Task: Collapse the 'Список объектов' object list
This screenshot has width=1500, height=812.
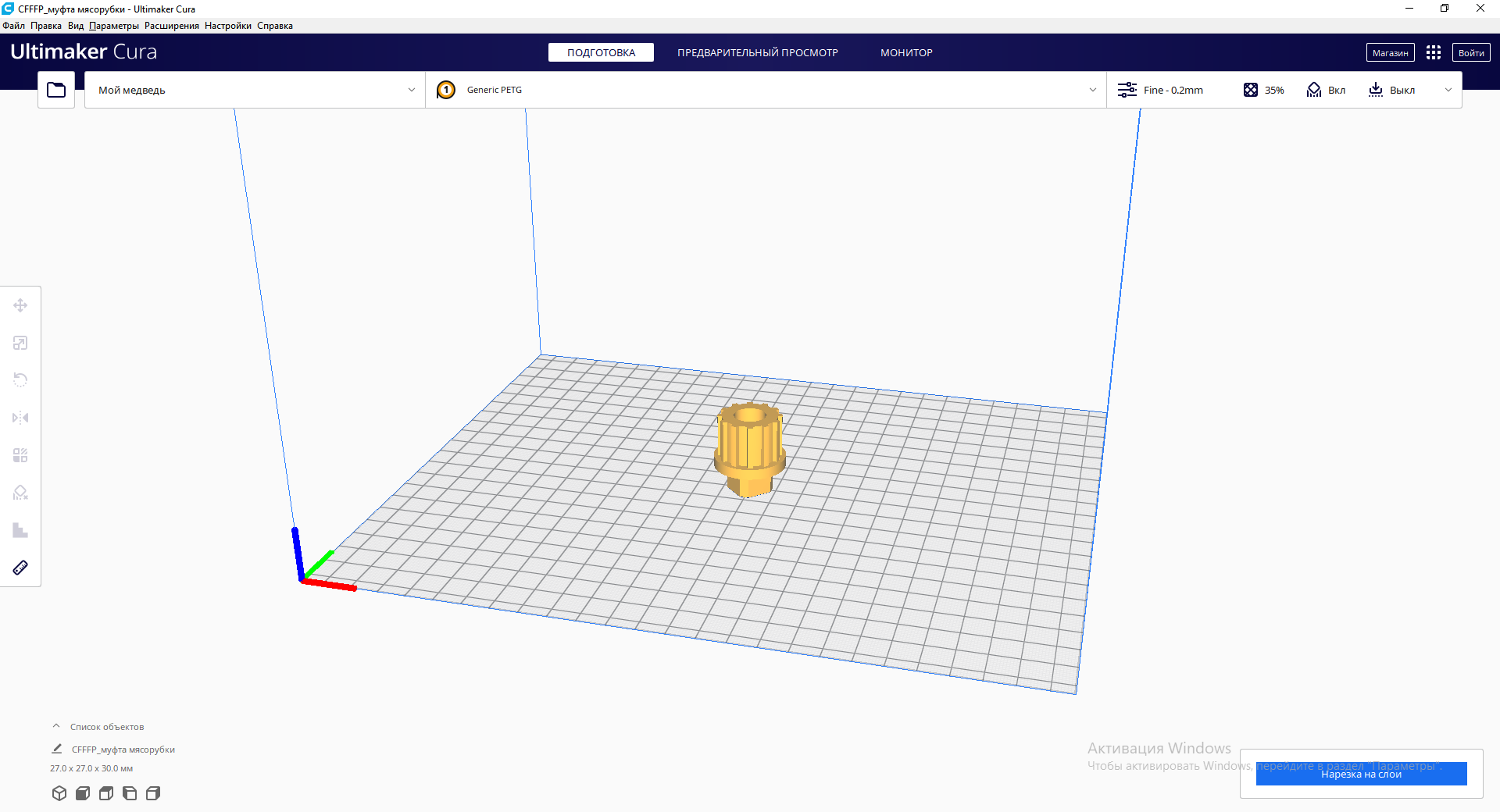Action: point(56,726)
